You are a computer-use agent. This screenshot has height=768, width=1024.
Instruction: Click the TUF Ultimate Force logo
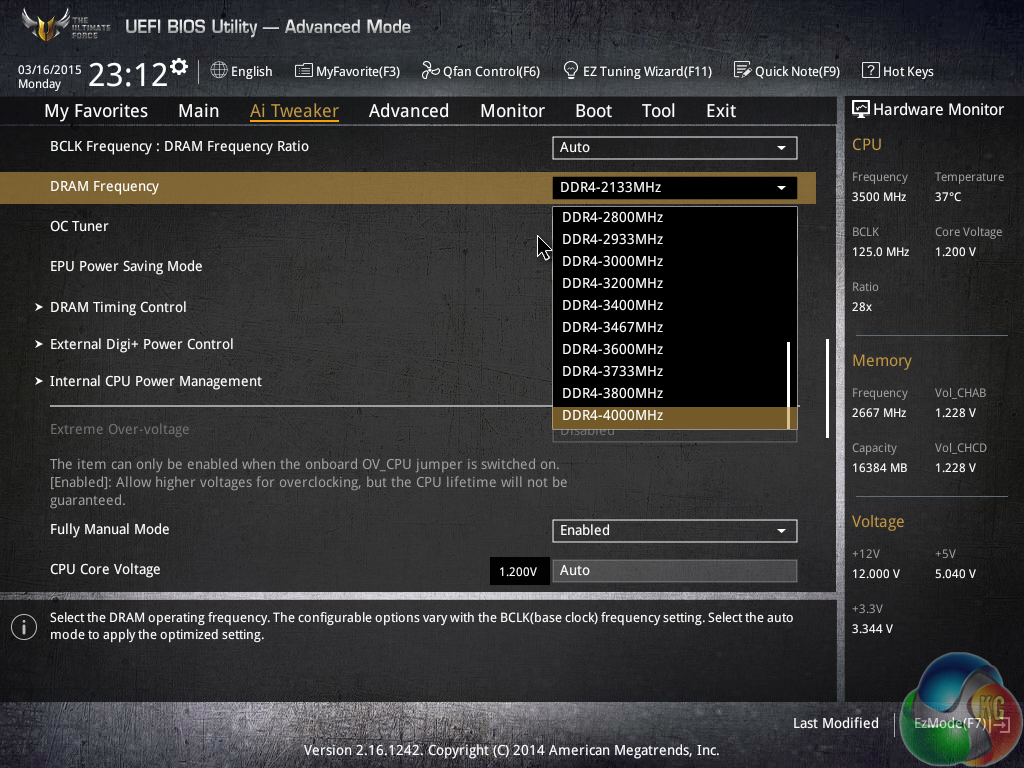[x=65, y=26]
